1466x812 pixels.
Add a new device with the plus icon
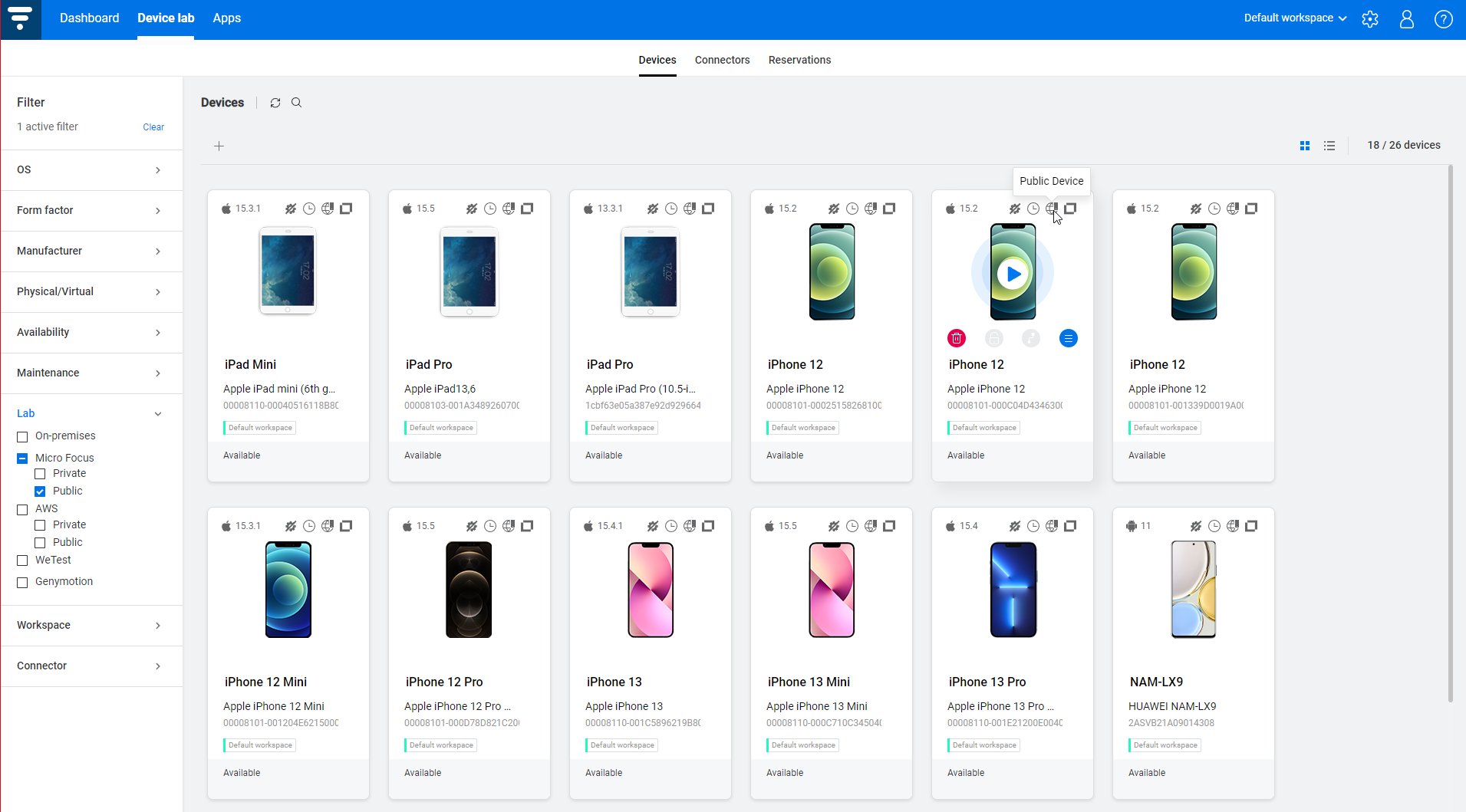219,146
